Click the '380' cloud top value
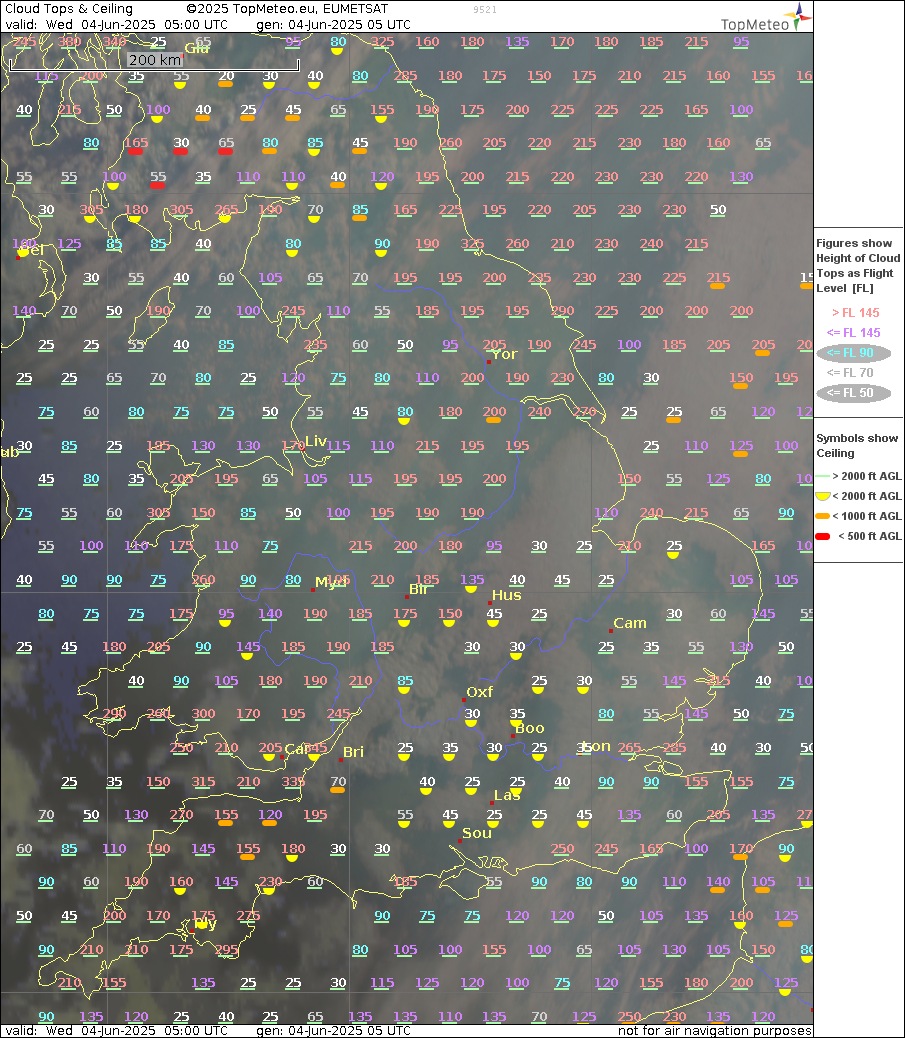Viewport: 905px width, 1038px height. tap(69, 41)
